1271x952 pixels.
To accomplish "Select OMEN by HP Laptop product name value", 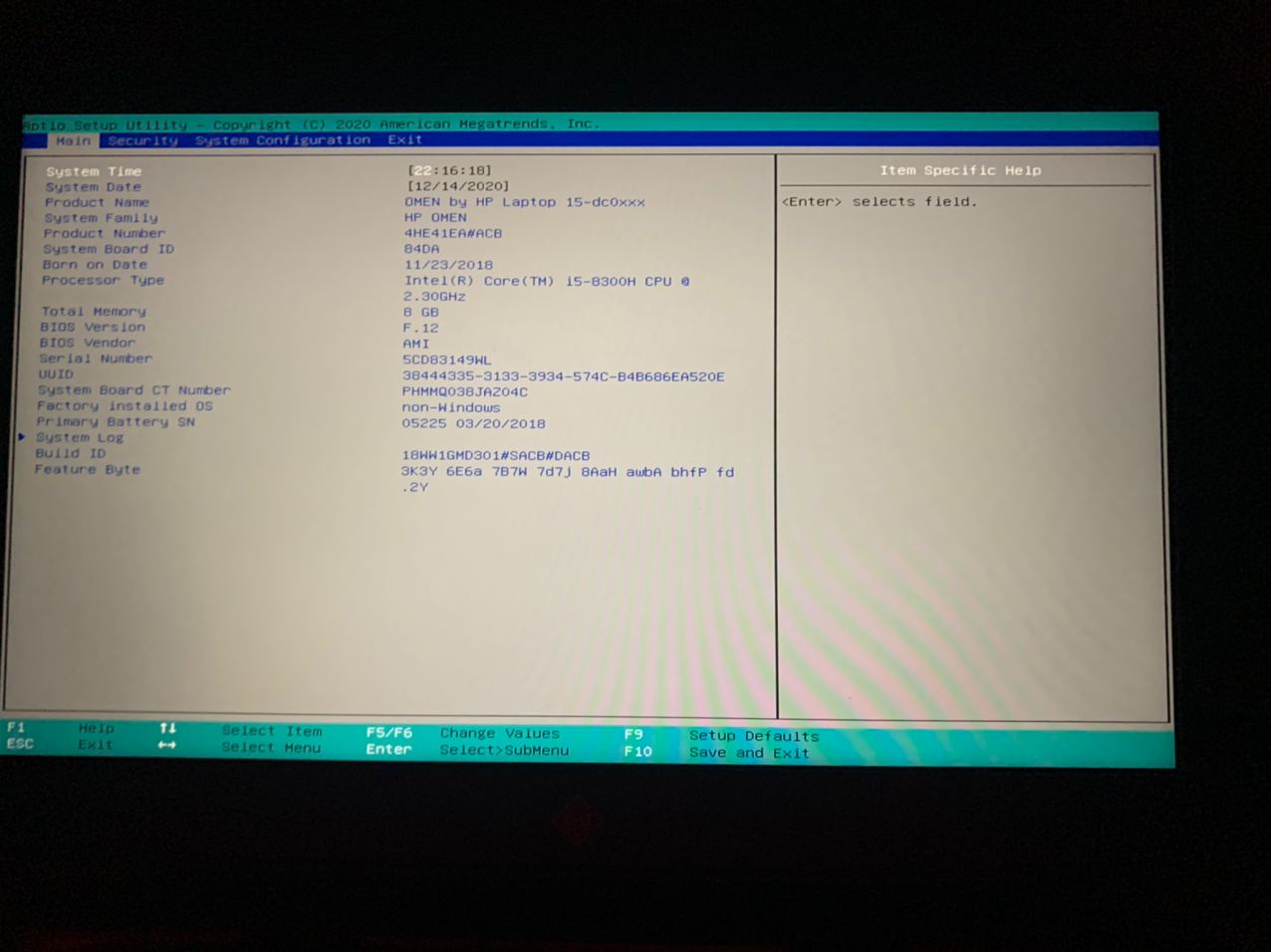I will pos(525,202).
